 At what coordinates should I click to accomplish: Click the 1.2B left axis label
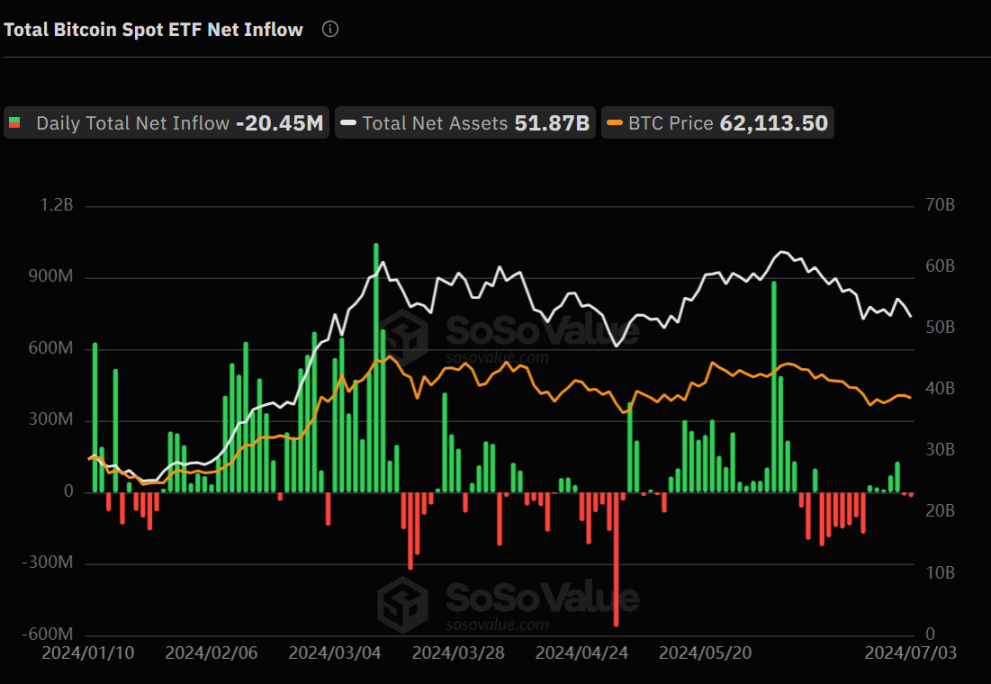(56, 205)
